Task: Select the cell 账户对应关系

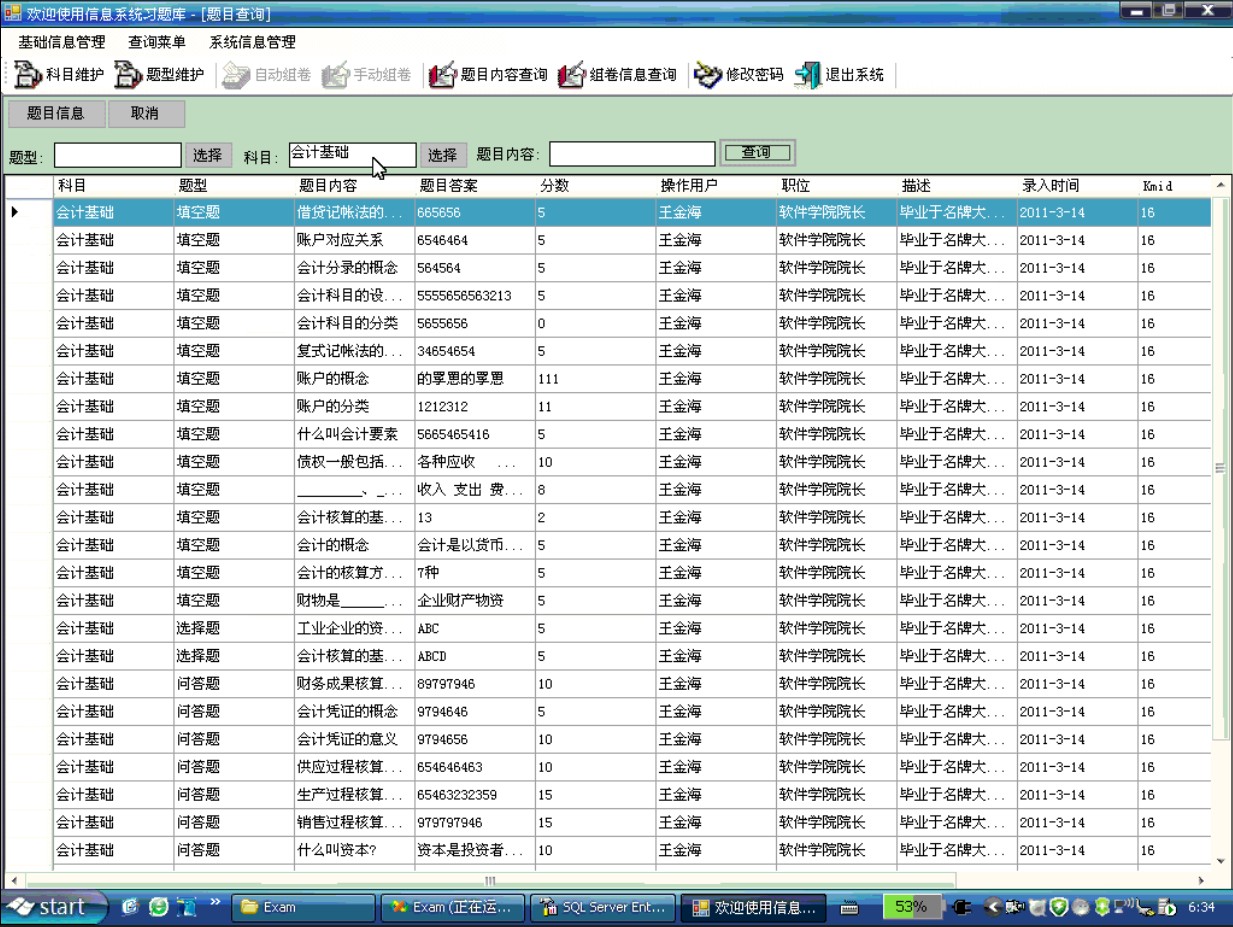Action: (354, 240)
